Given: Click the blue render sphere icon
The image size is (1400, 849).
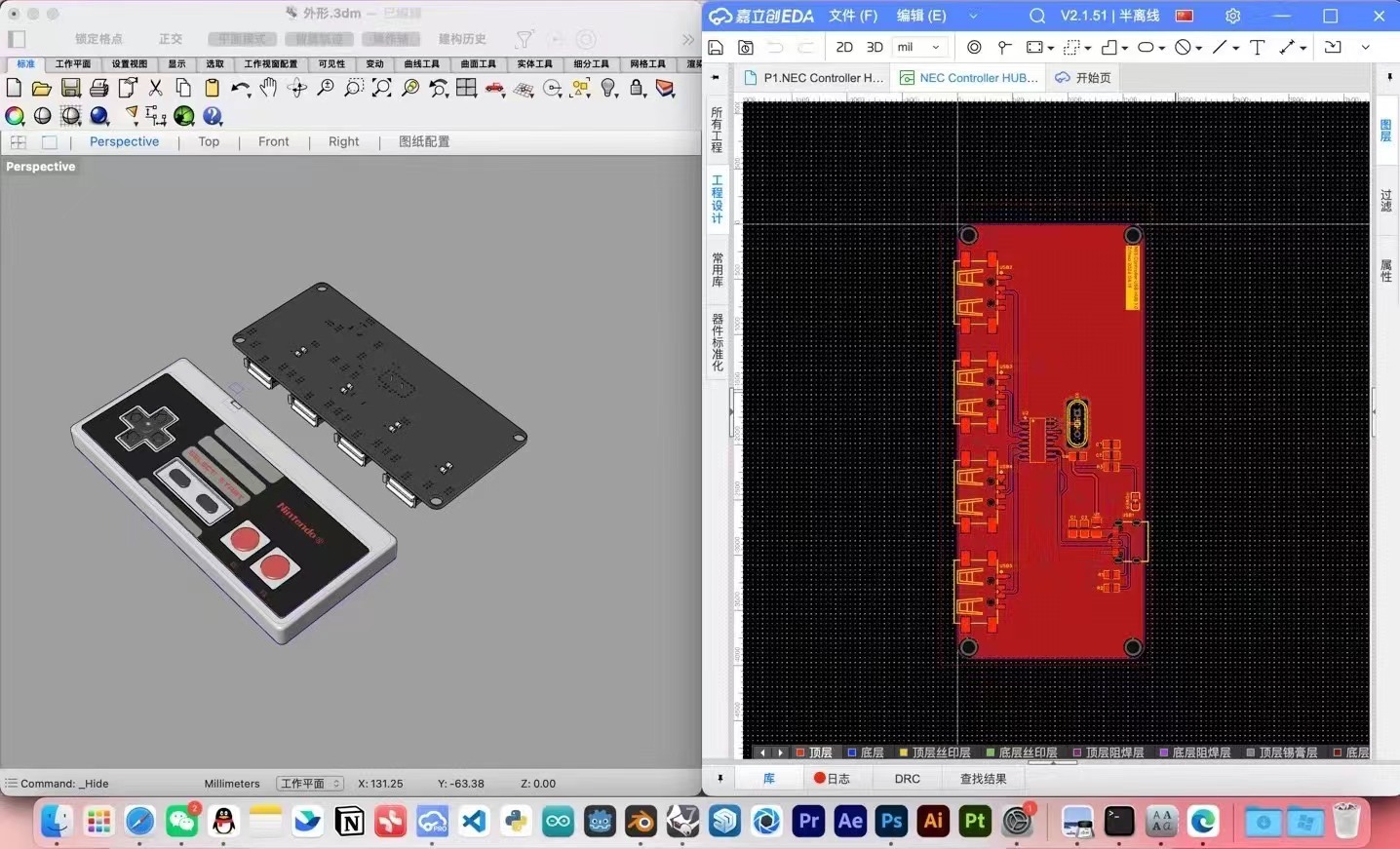Looking at the screenshot, I should pos(99,116).
